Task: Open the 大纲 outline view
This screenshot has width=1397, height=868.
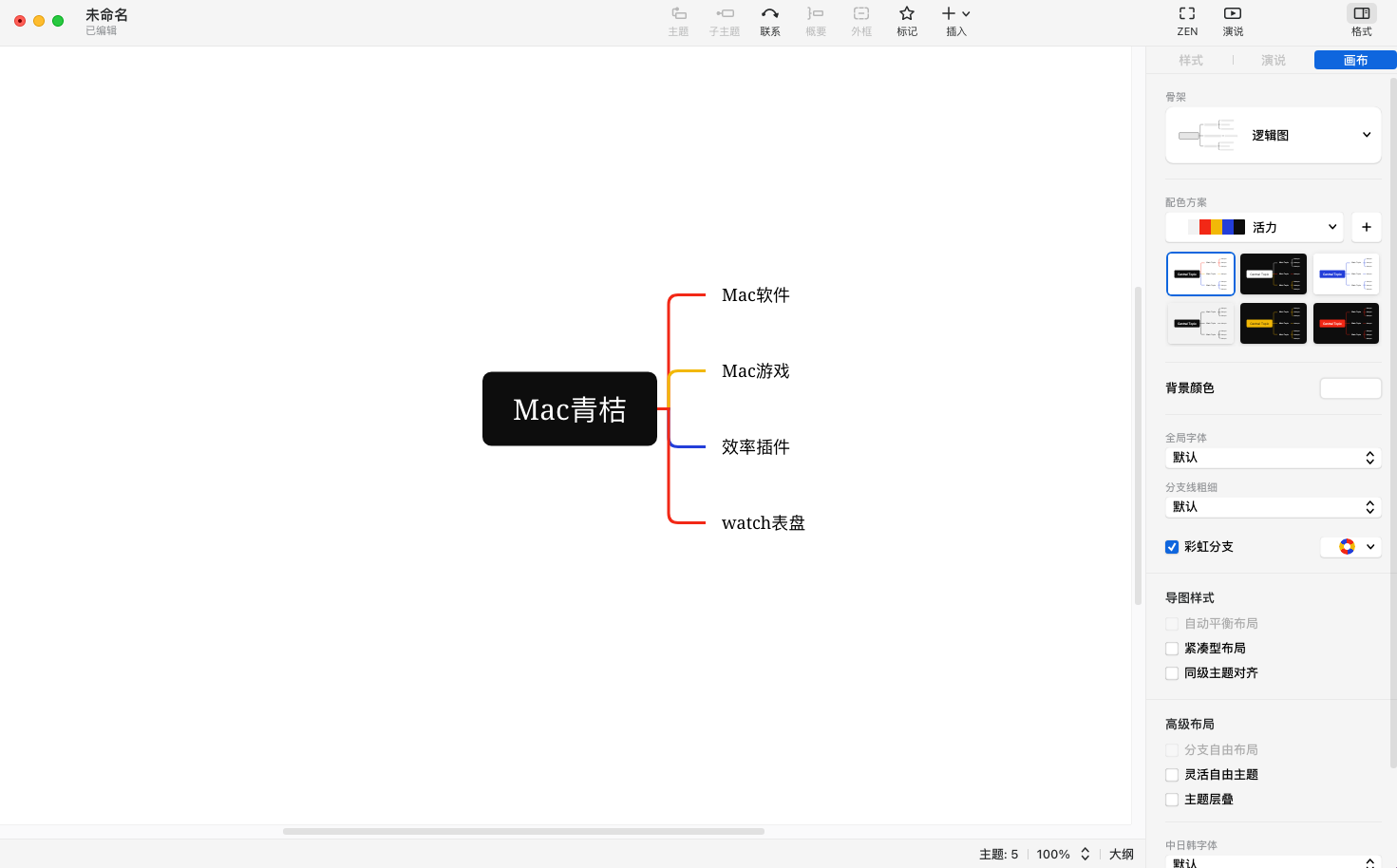Action: pos(1122,854)
